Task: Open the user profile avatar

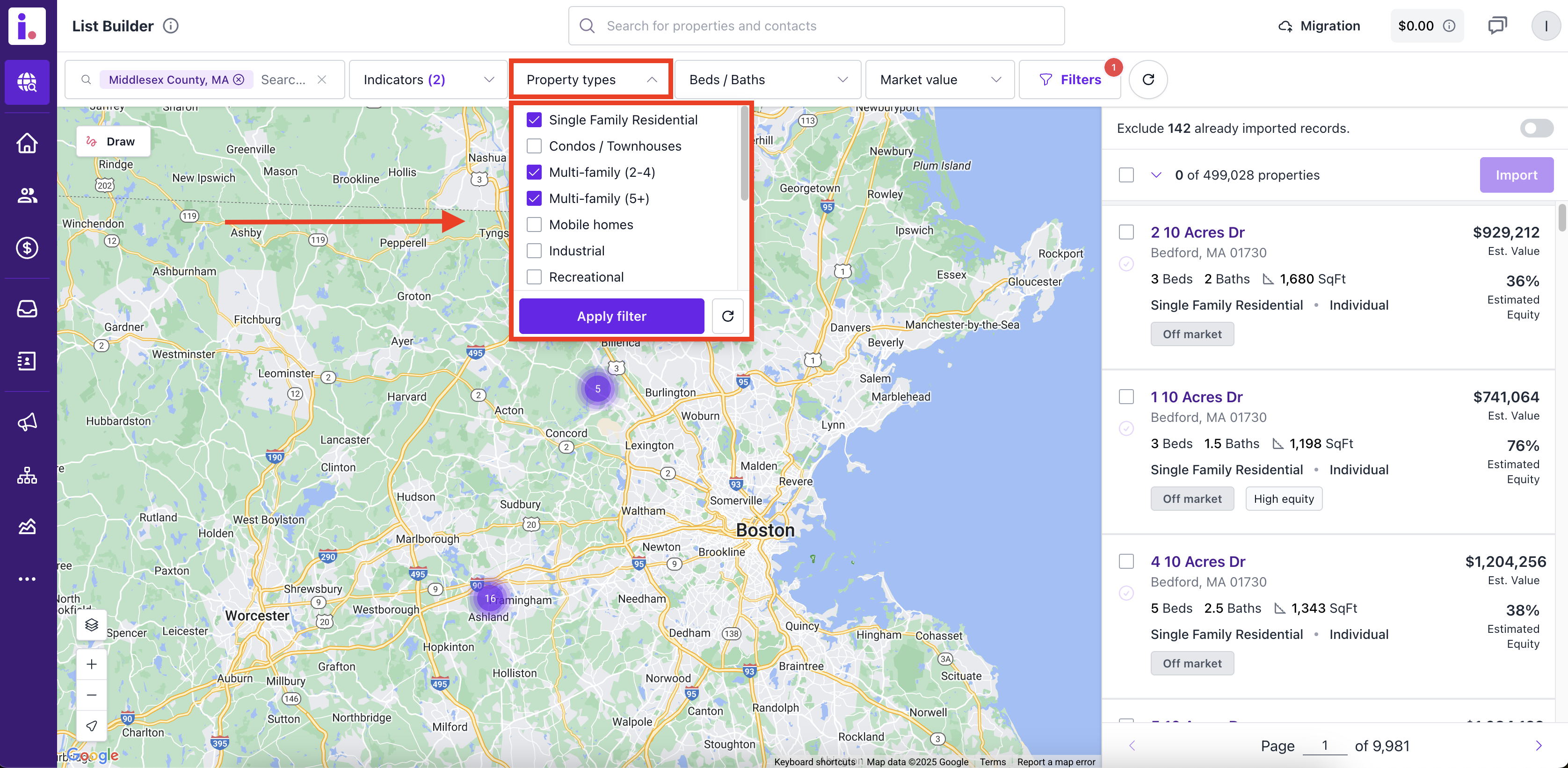Action: click(x=1546, y=26)
